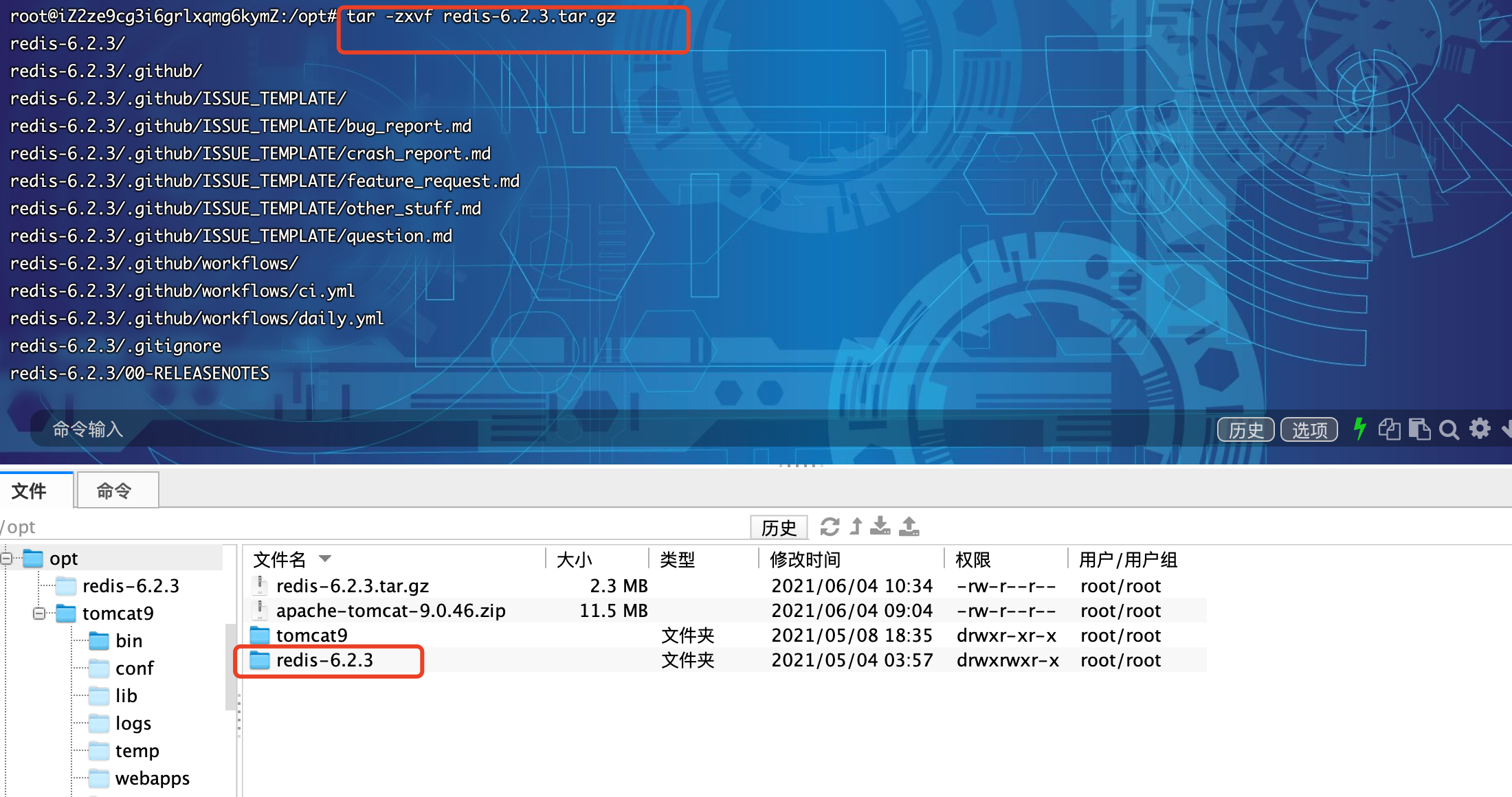Image resolution: width=1512 pixels, height=797 pixels.
Task: Go to parent directory with up arrow
Action: click(x=856, y=527)
